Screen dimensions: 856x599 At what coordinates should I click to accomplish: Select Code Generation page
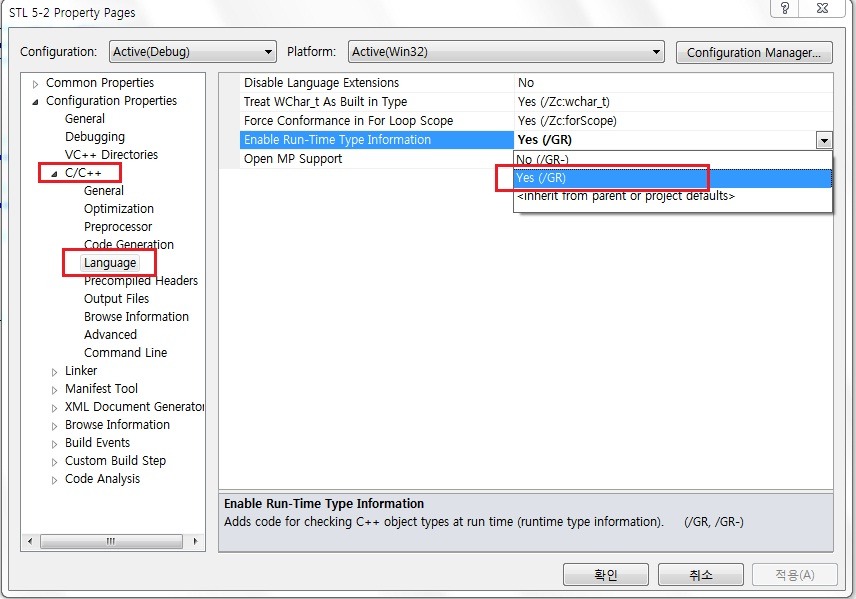click(x=129, y=244)
